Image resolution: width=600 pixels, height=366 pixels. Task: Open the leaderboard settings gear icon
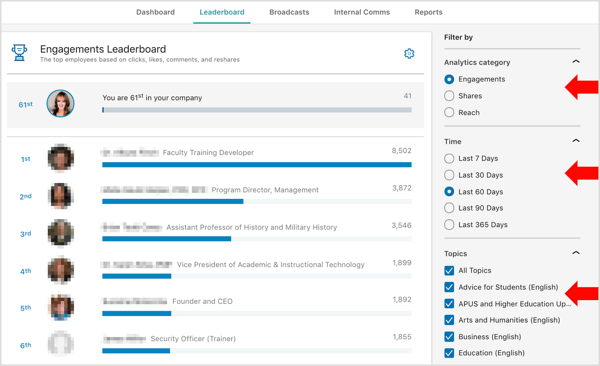409,54
